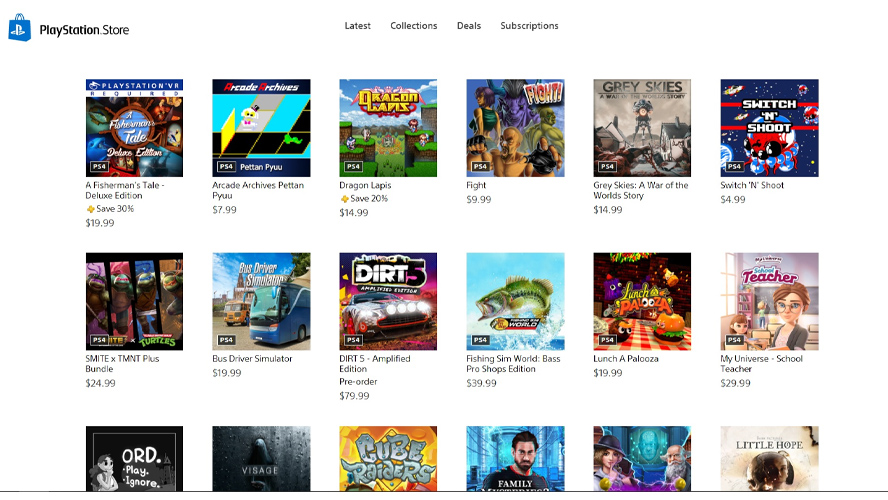
Task: Open the Latest menu item
Action: (357, 25)
